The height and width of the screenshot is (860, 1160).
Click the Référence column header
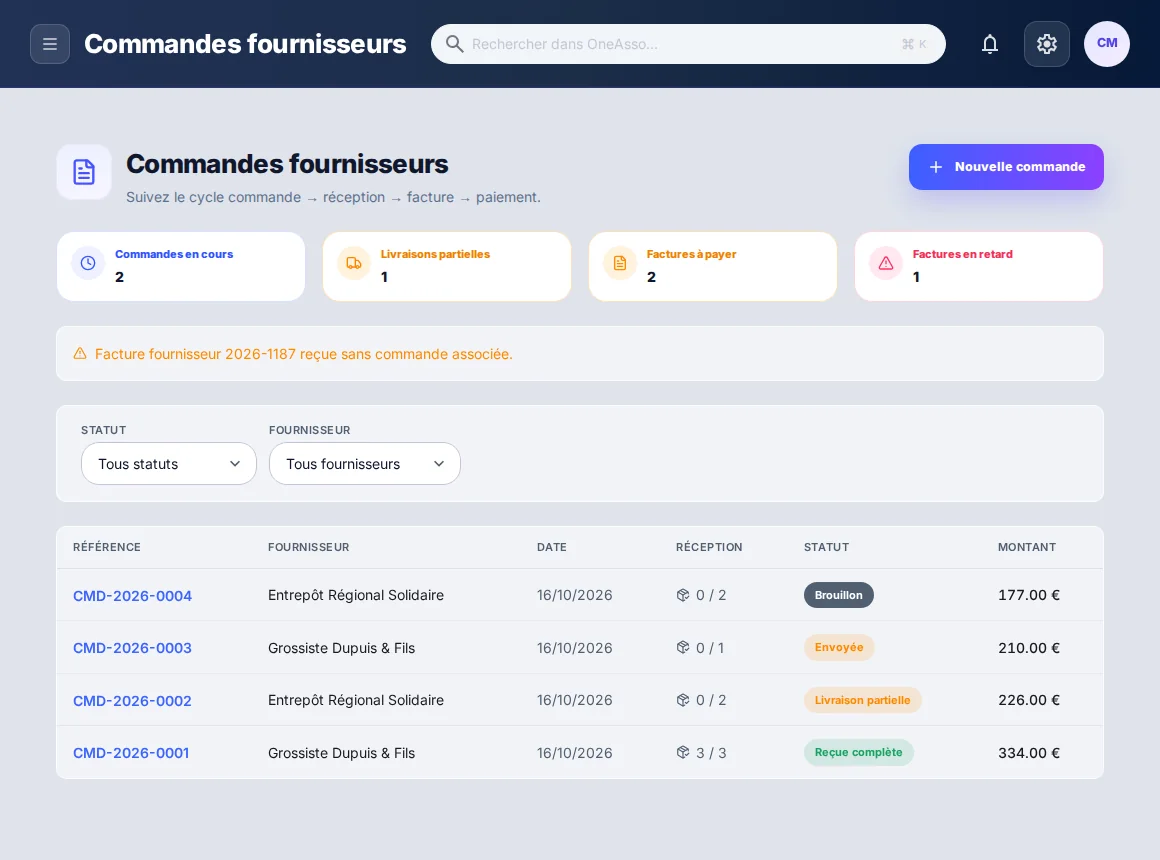(x=107, y=547)
